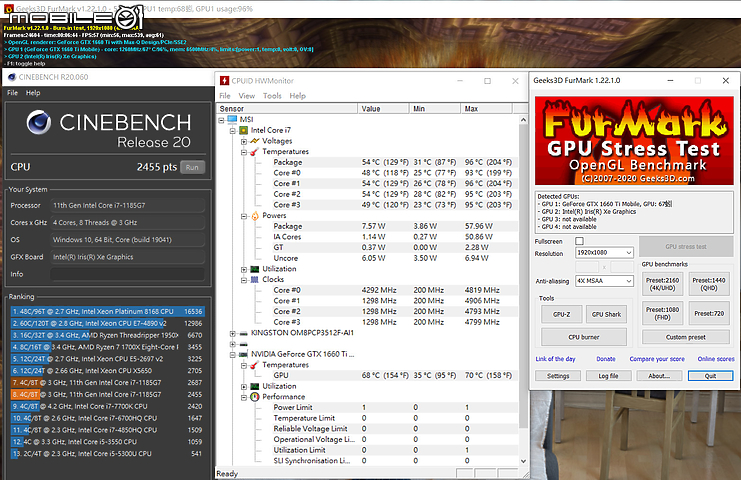
Task: Select the Intel Xeon Platinum 8168 ranking row
Action: (108, 312)
